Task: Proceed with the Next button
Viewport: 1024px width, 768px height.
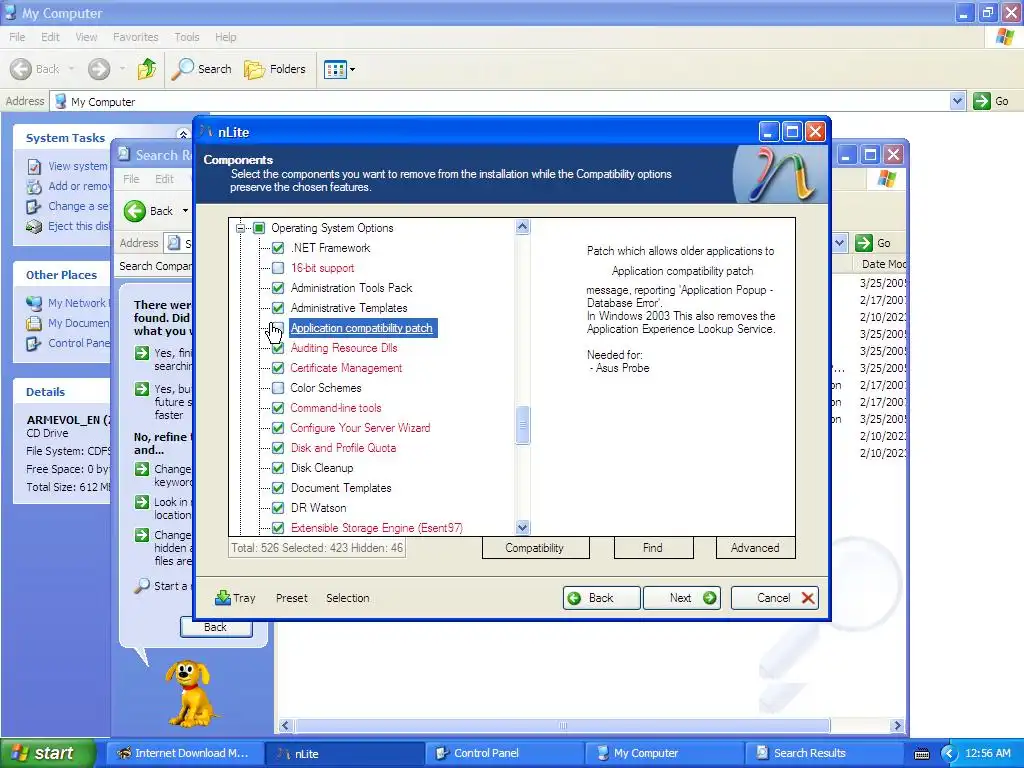Action: (x=682, y=598)
